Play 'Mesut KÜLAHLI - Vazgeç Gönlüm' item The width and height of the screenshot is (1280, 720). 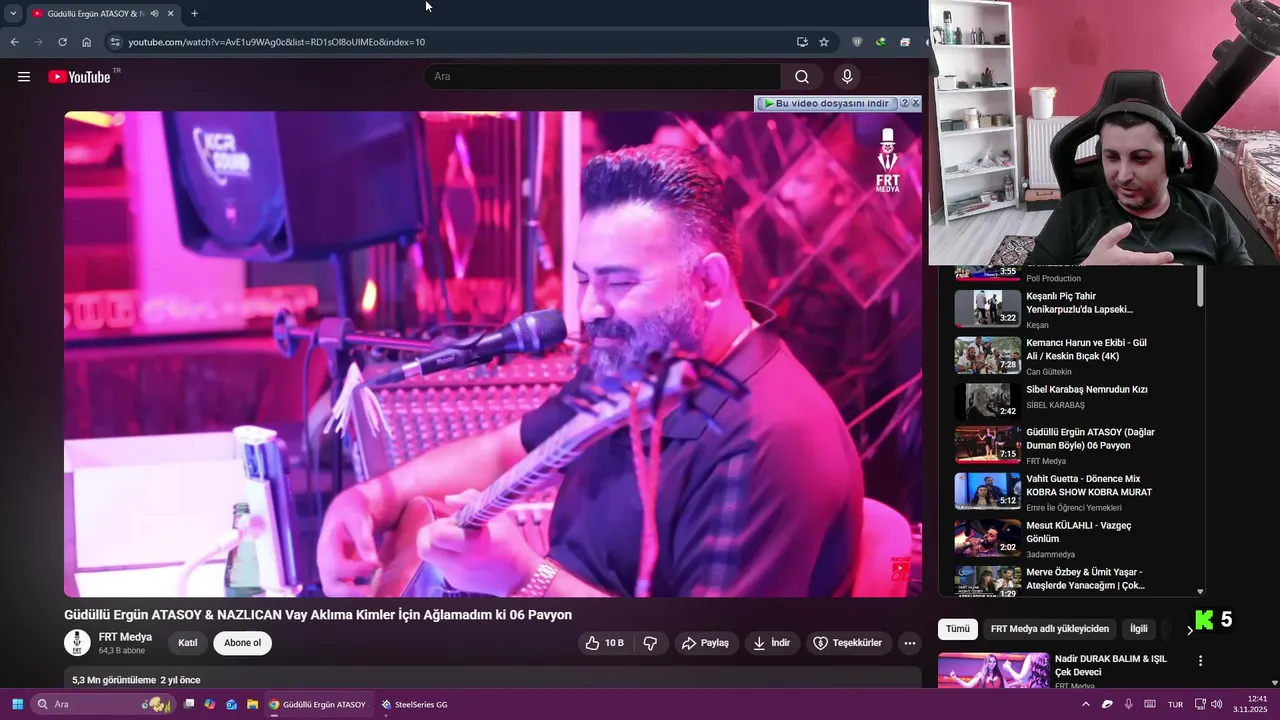(x=1070, y=538)
